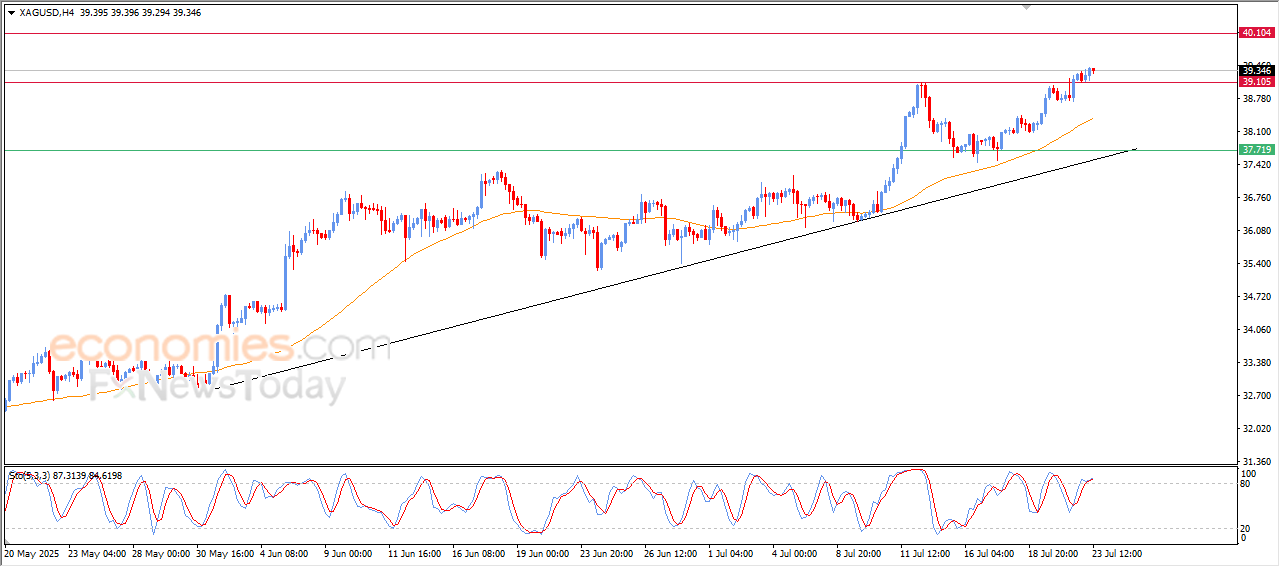The height and width of the screenshot is (567, 1280).
Task: Click the current price tag 39.346
Action: pos(1256,70)
